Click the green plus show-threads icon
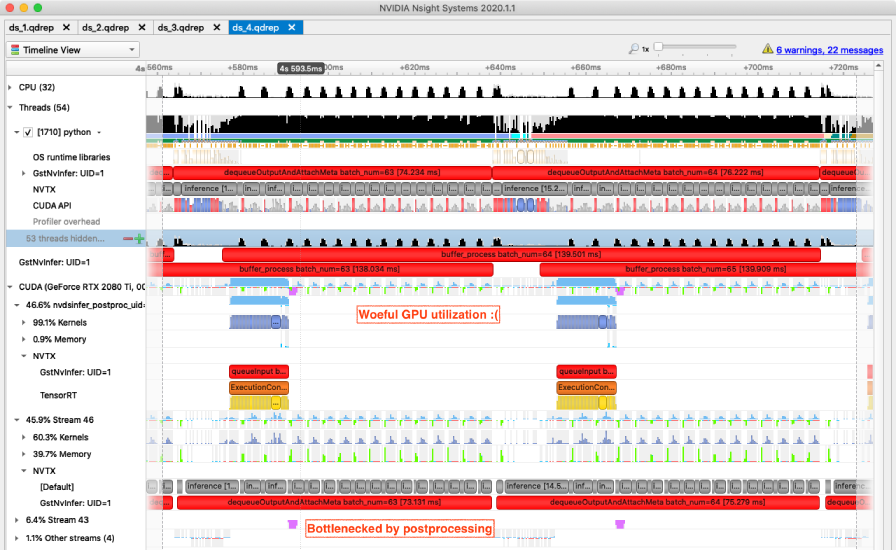 pos(139,238)
